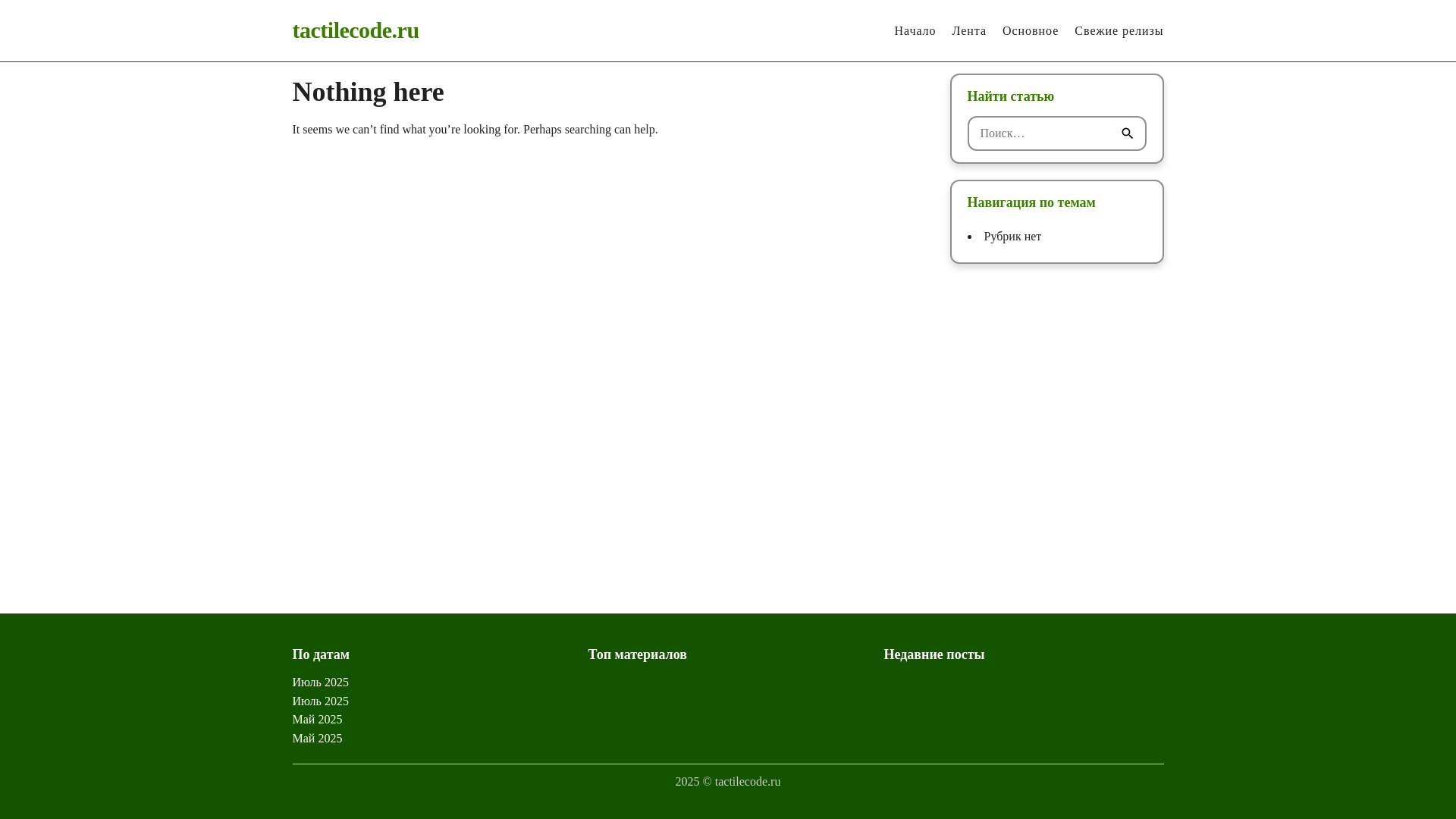Screen dimensions: 1456x819
Task: Click the Nothing here heading
Action: (x=369, y=92)
